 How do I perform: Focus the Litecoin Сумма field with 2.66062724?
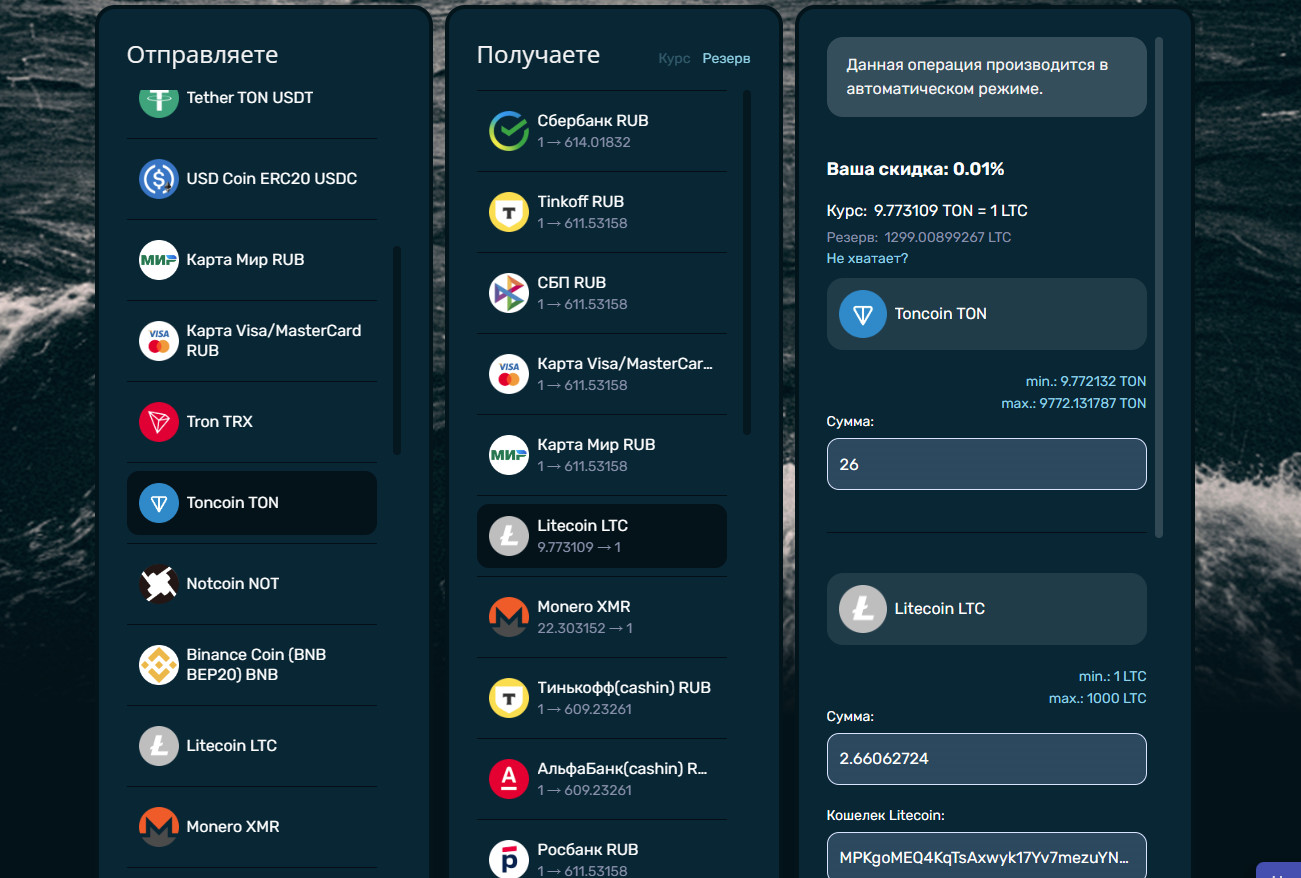coord(986,759)
